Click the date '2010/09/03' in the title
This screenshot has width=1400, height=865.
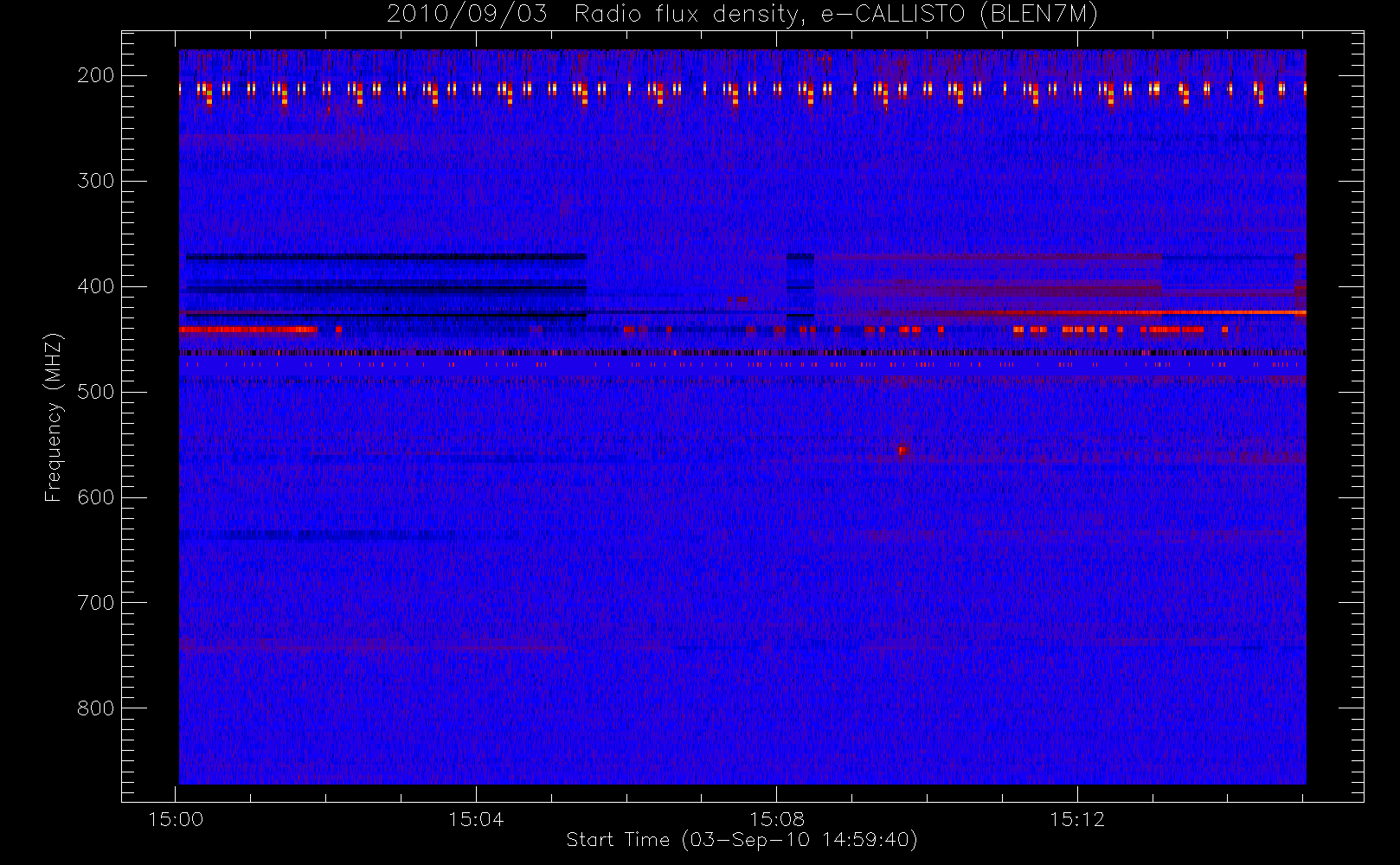pyautogui.click(x=466, y=14)
